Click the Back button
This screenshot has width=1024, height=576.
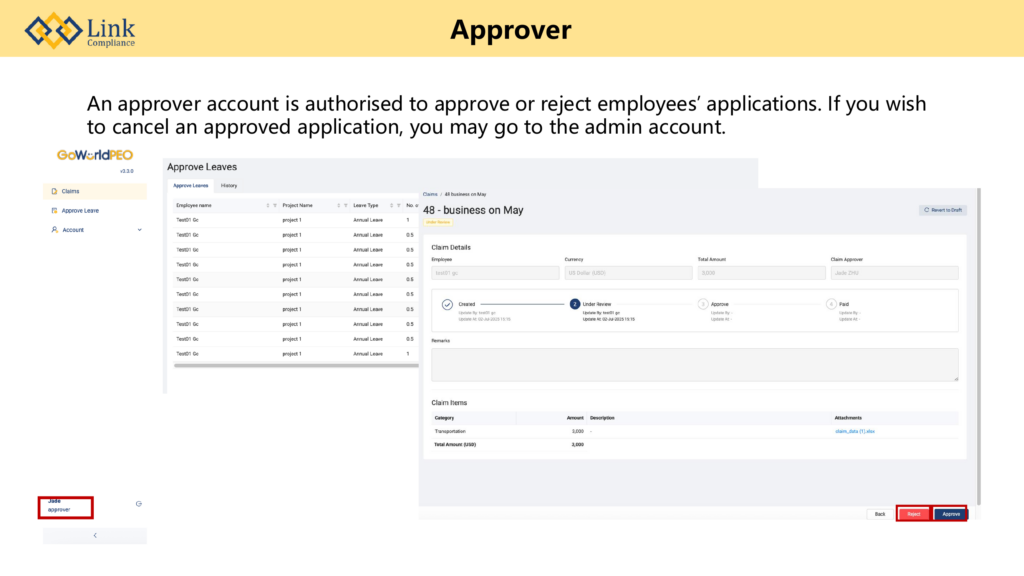(x=879, y=513)
